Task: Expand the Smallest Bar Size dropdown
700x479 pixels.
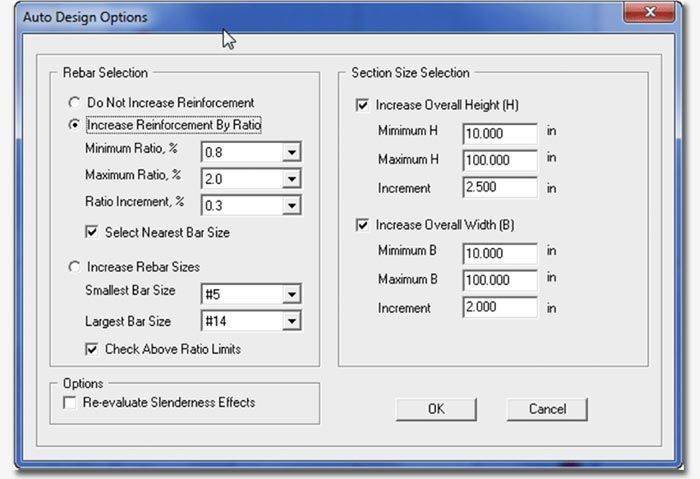Action: pos(291,295)
